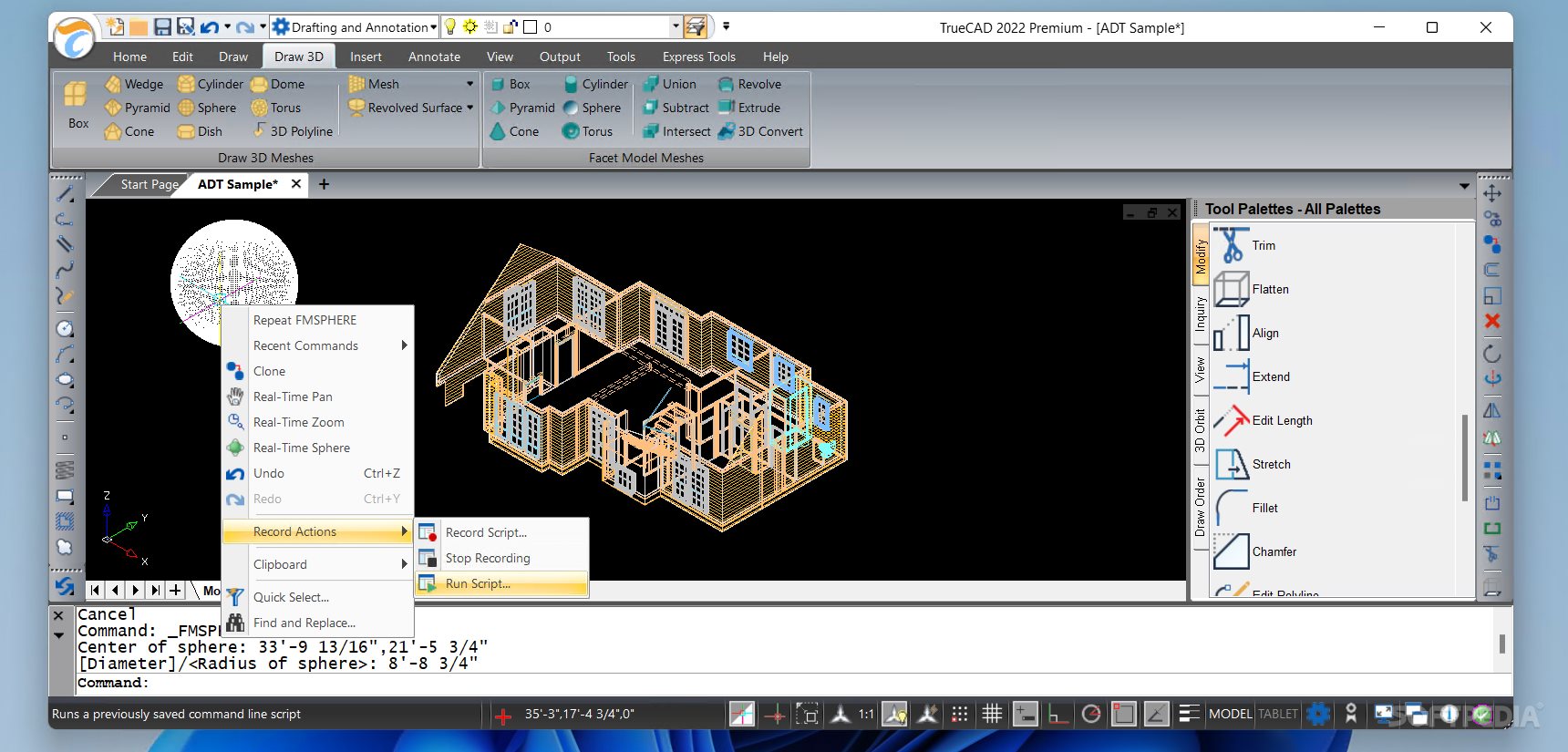Select the Revolve tool
1568x752 pixels.
(x=749, y=84)
